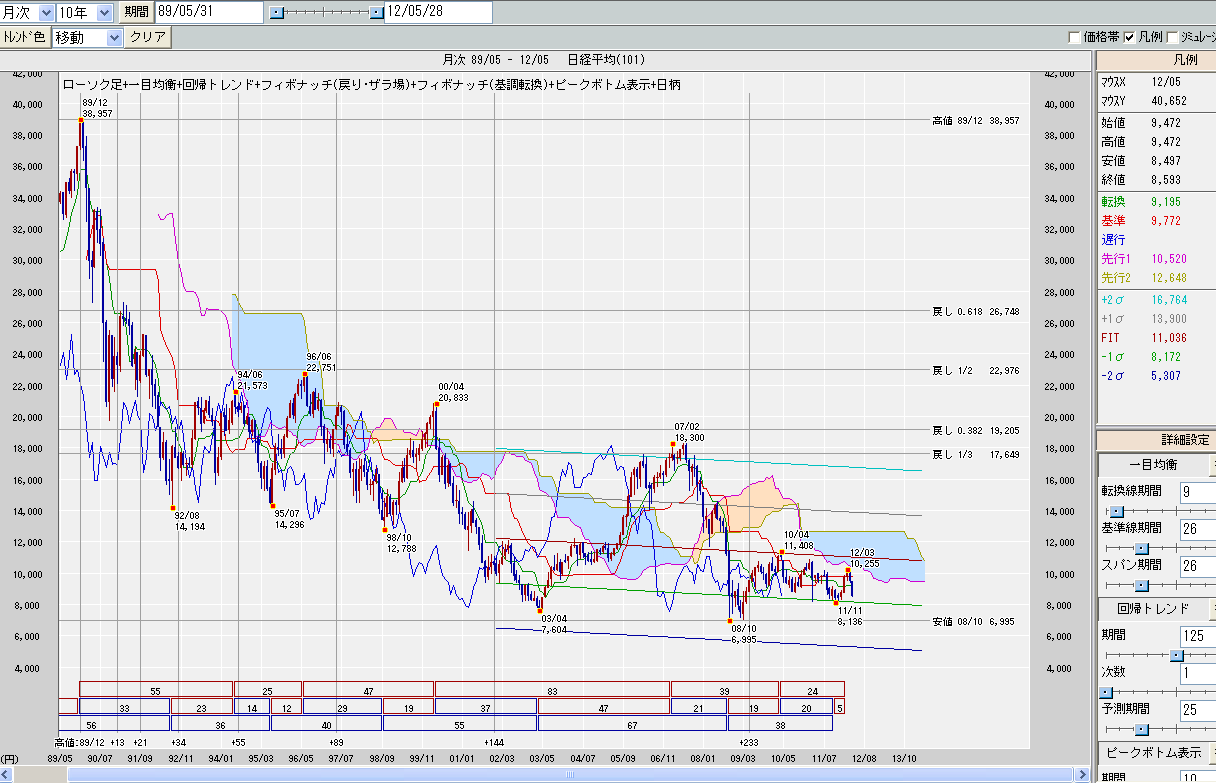The width and height of the screenshot is (1216, 783).
Task: Click the 凡例 panel header
Action: point(1156,60)
